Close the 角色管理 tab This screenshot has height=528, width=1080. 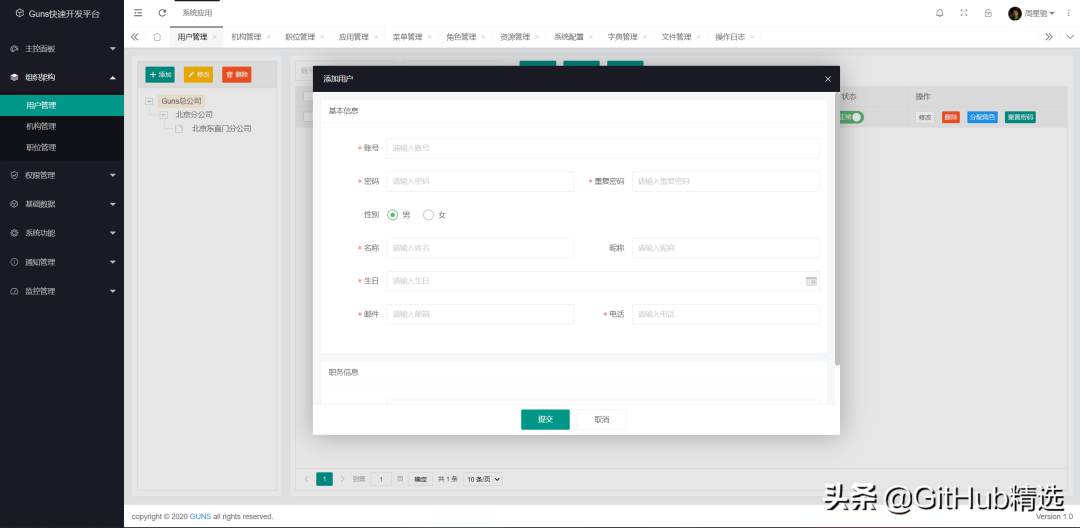(483, 37)
